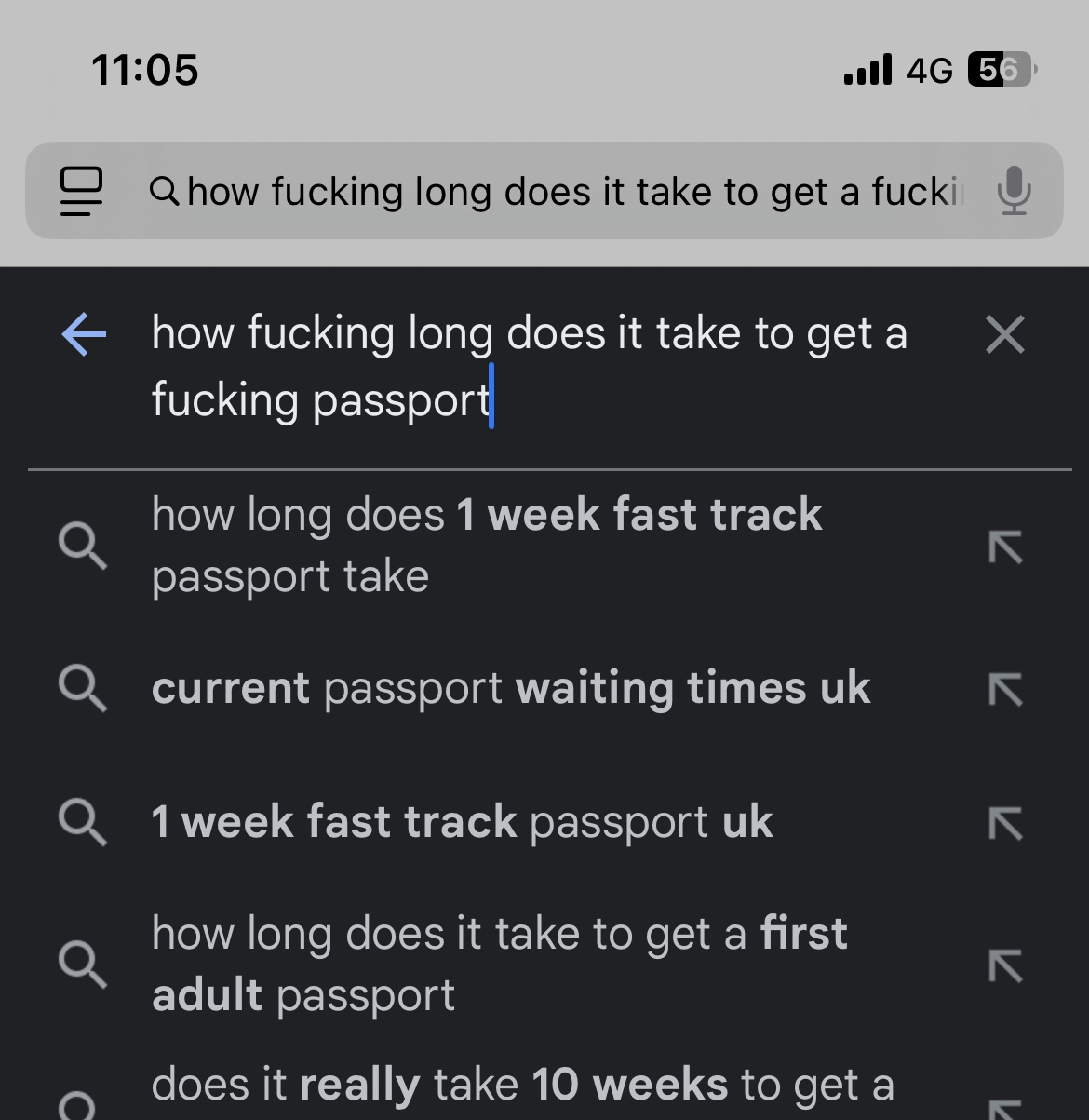
Task: Tap magnifier icon beside '1 week fast track passport uk'
Action: point(83,823)
